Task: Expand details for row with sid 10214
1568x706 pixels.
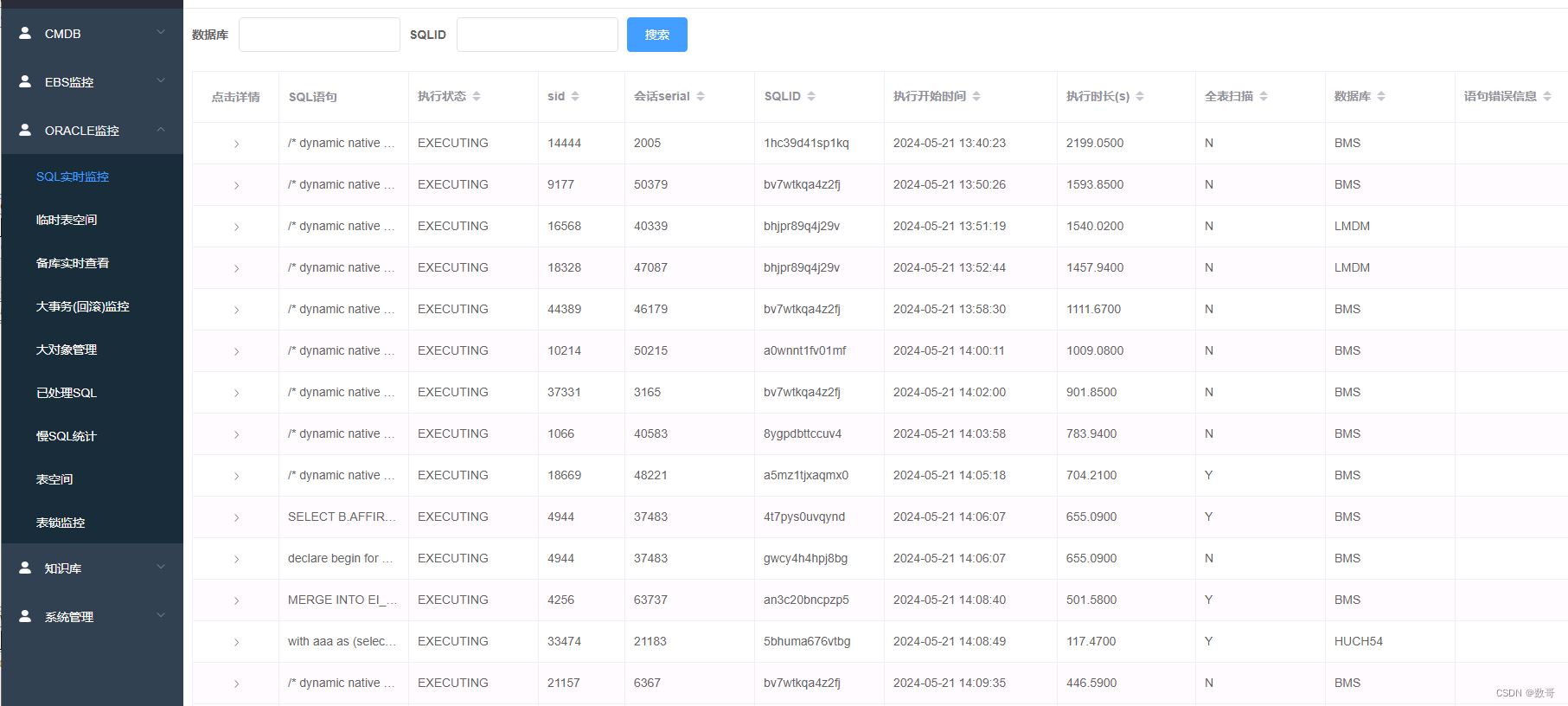Action: (236, 351)
